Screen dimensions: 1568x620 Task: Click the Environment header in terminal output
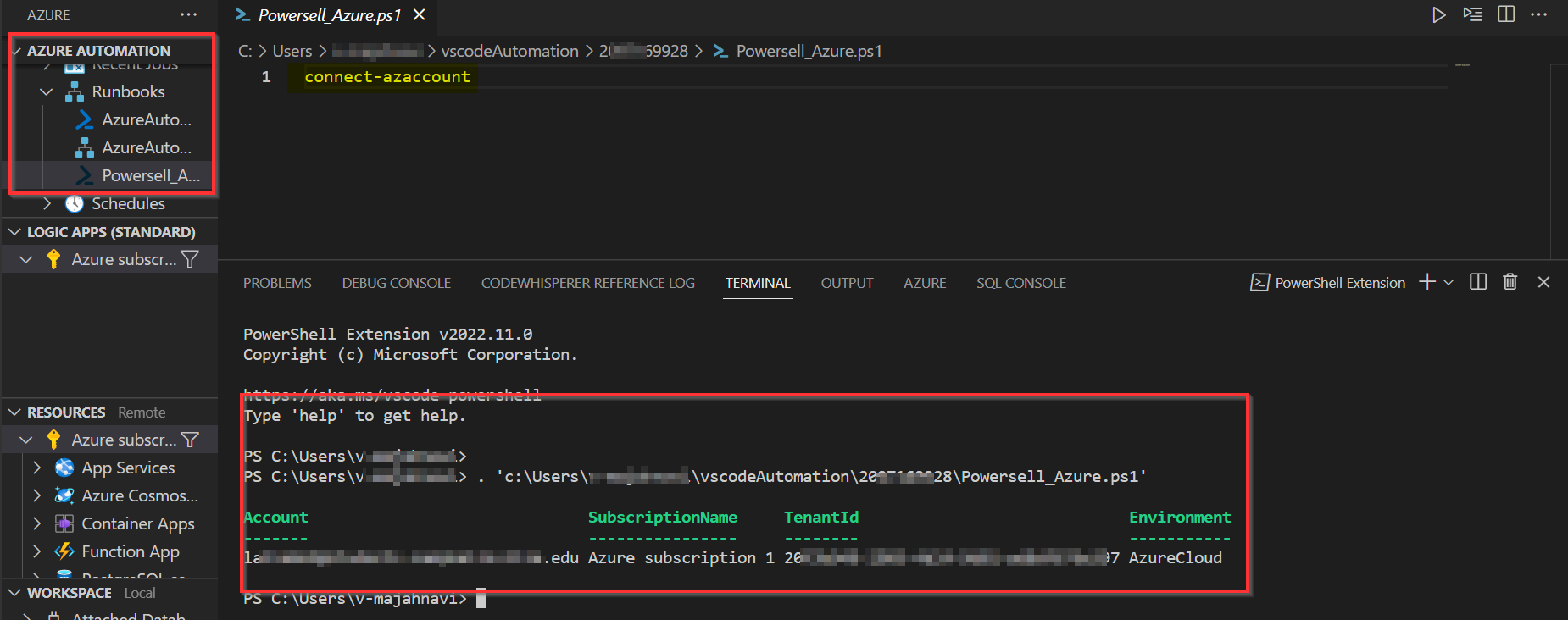[1180, 518]
